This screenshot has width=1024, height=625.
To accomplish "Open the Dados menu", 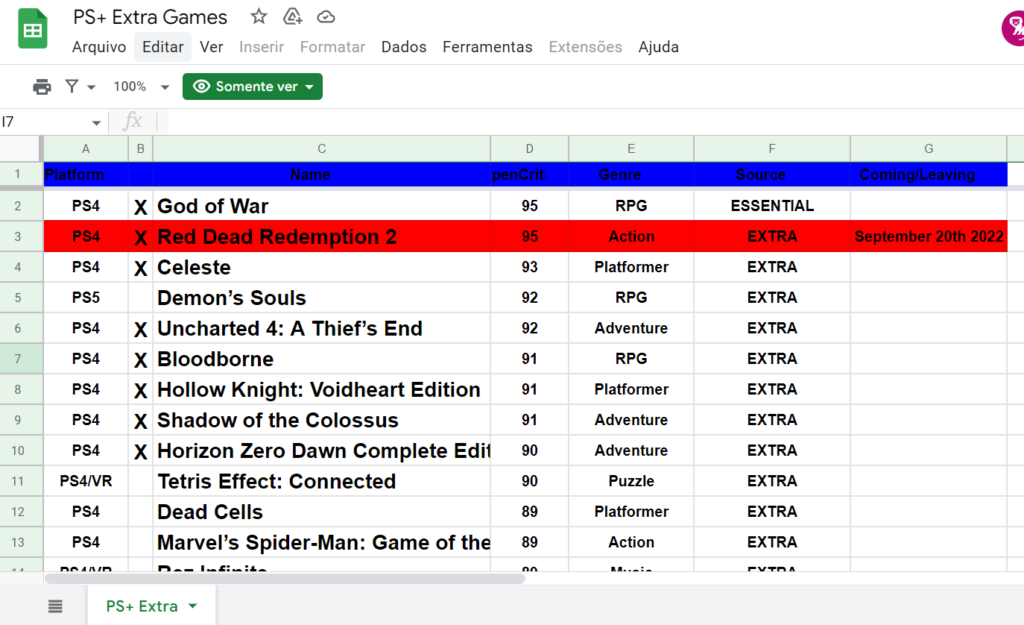I will tap(403, 47).
